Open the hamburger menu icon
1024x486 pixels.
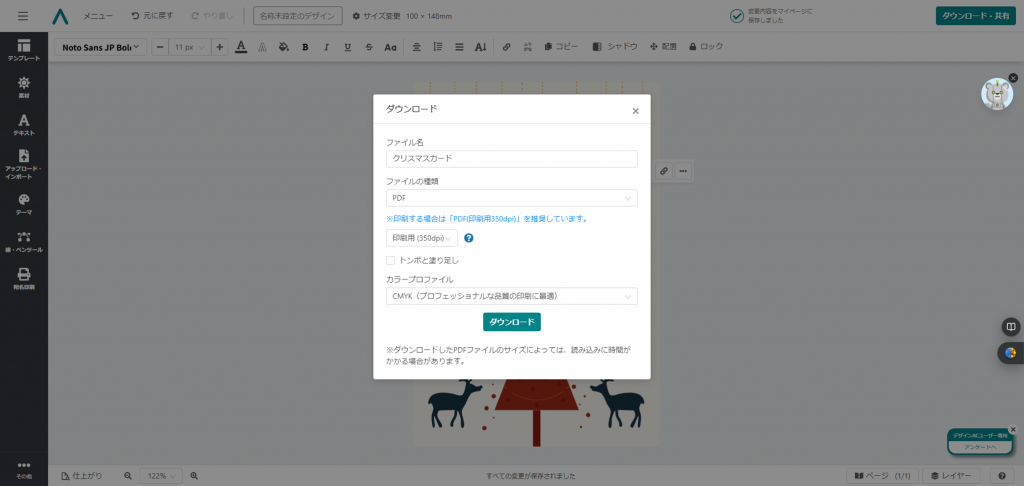point(23,16)
